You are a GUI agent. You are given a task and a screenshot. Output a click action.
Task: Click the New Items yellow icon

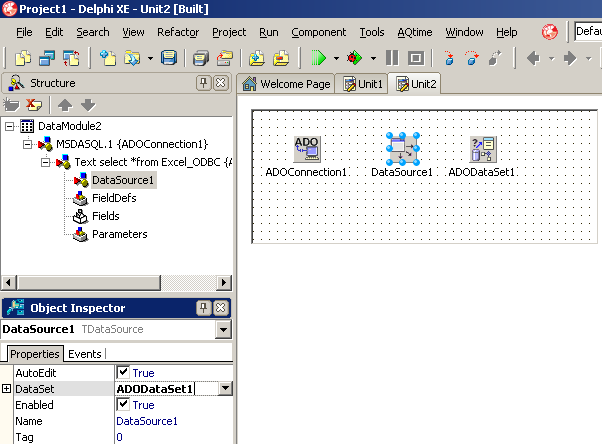tap(108, 58)
